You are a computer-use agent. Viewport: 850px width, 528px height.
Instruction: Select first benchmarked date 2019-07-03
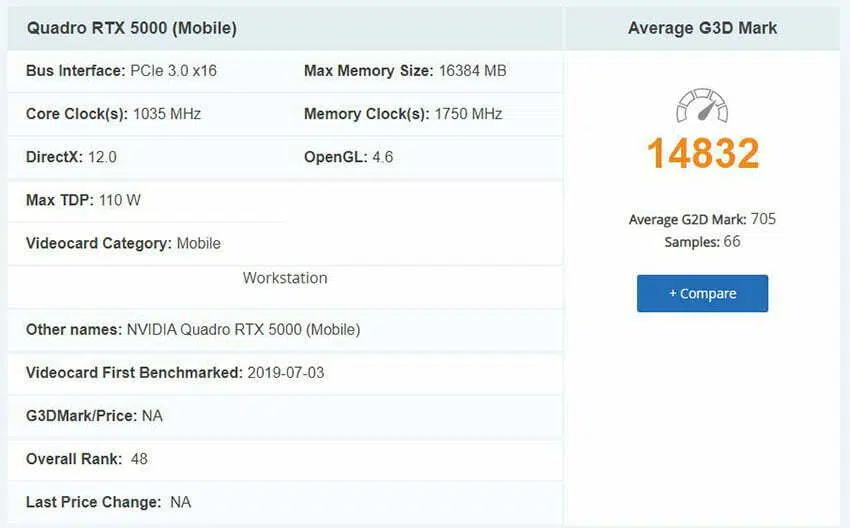286,373
